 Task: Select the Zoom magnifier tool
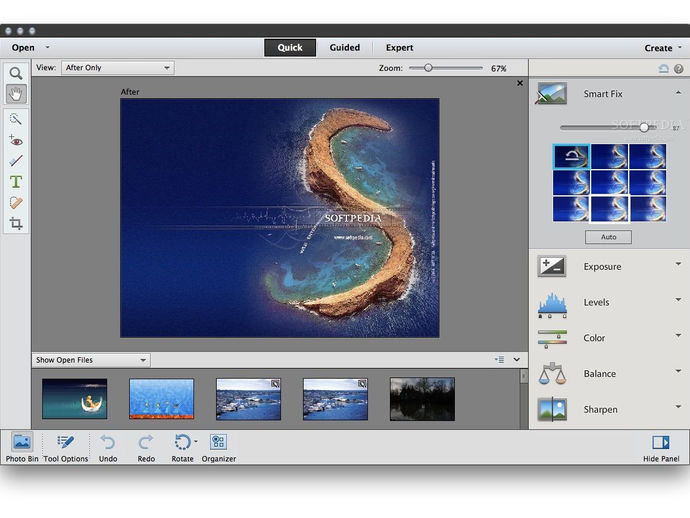tap(16, 73)
